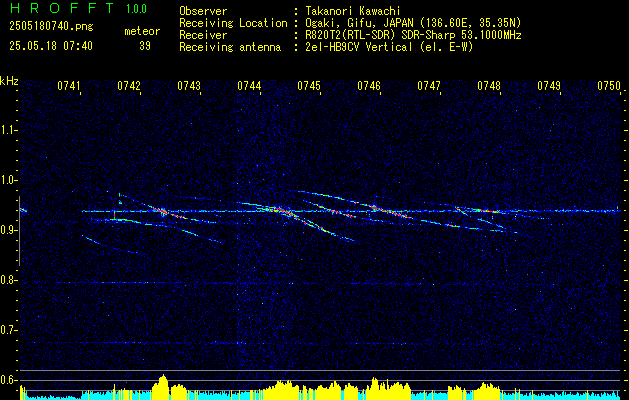Click the meteor count value 39
Viewport: 629px width, 400px height.
pyautogui.click(x=145, y=46)
